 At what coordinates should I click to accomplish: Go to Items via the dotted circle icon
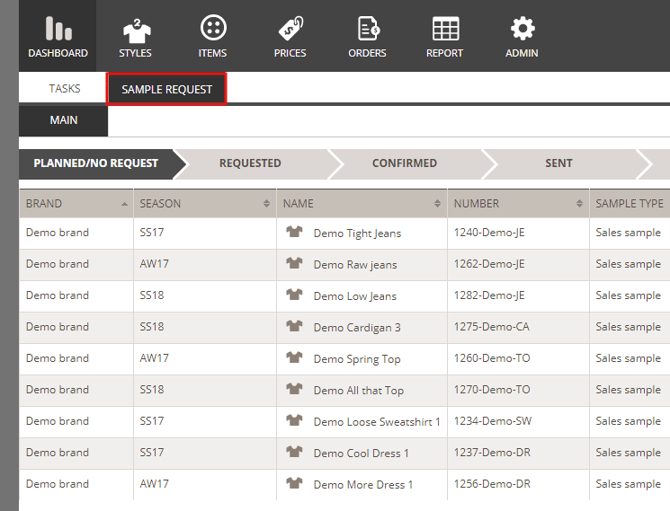point(212,29)
